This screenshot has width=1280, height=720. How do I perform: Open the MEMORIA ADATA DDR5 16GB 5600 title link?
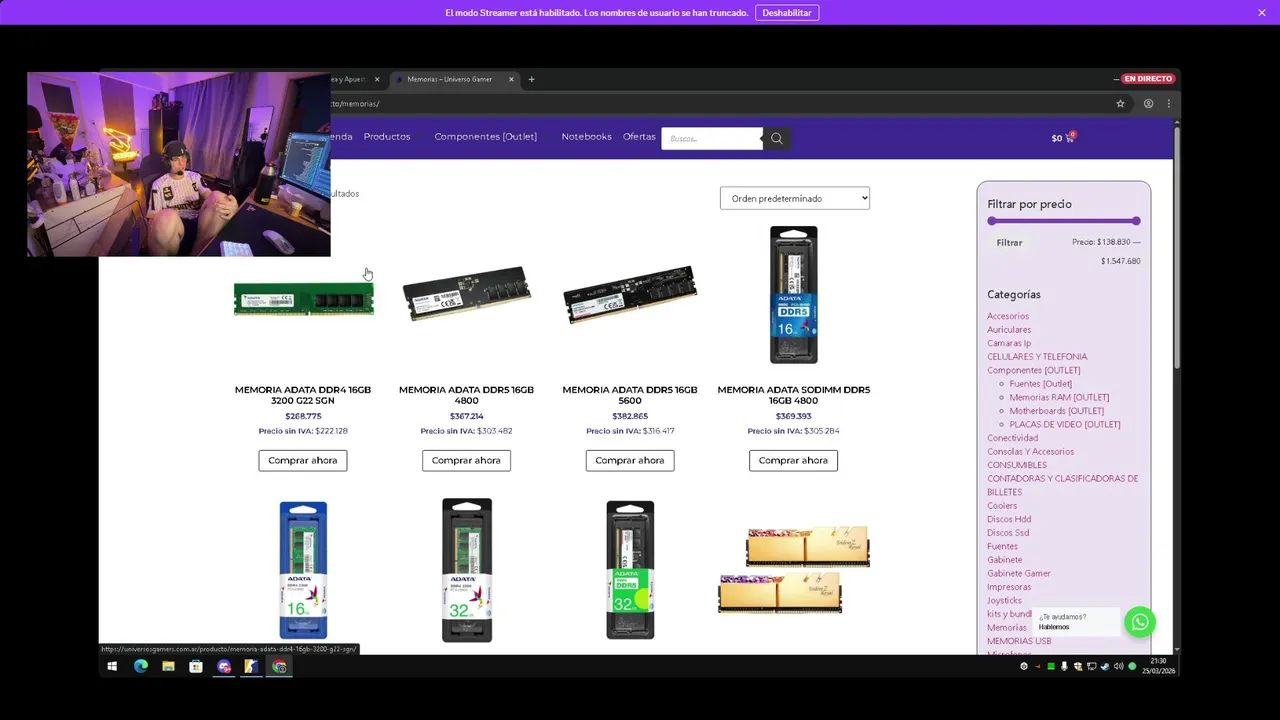(630, 395)
